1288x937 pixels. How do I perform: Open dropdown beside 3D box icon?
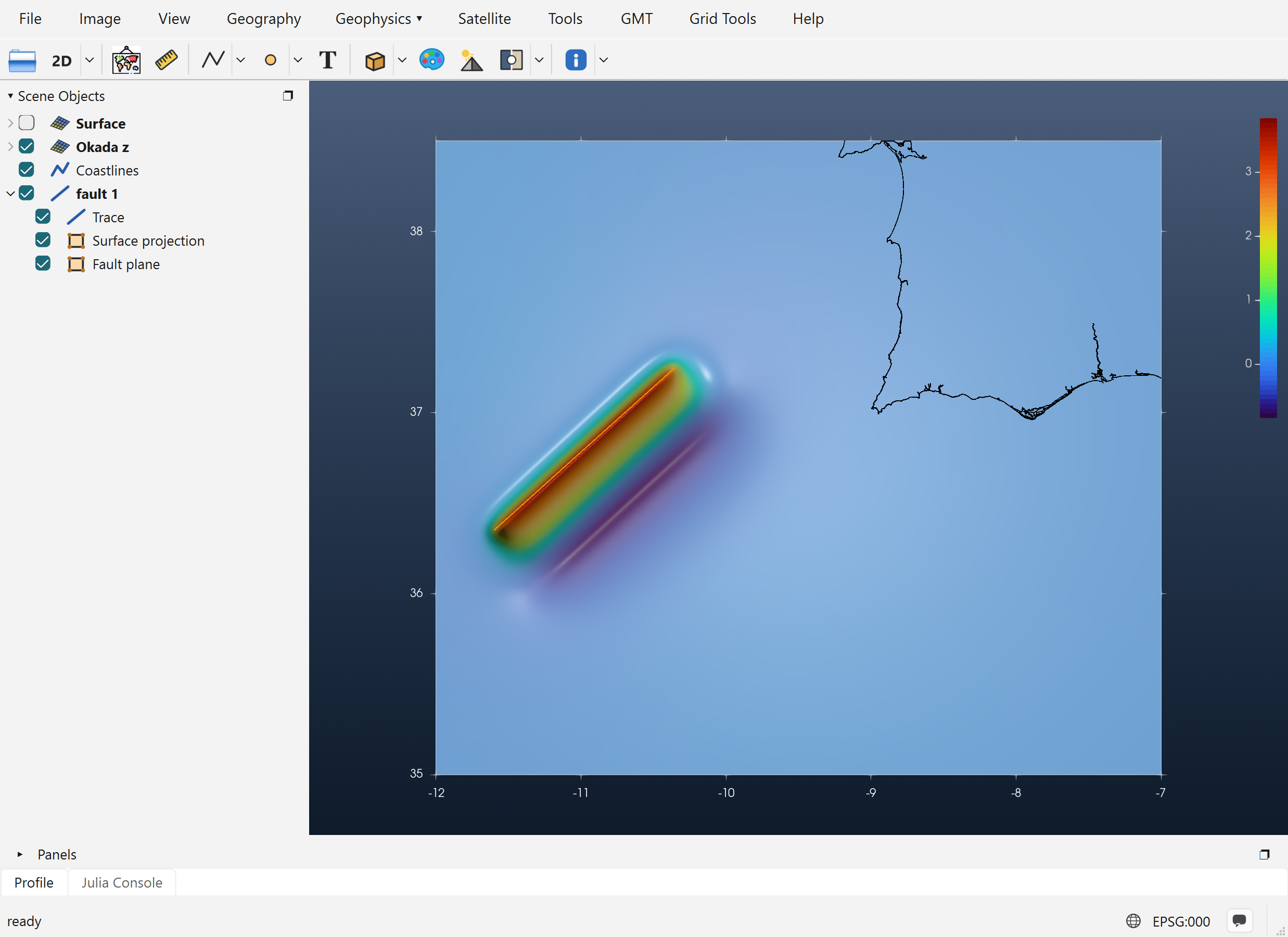(402, 60)
